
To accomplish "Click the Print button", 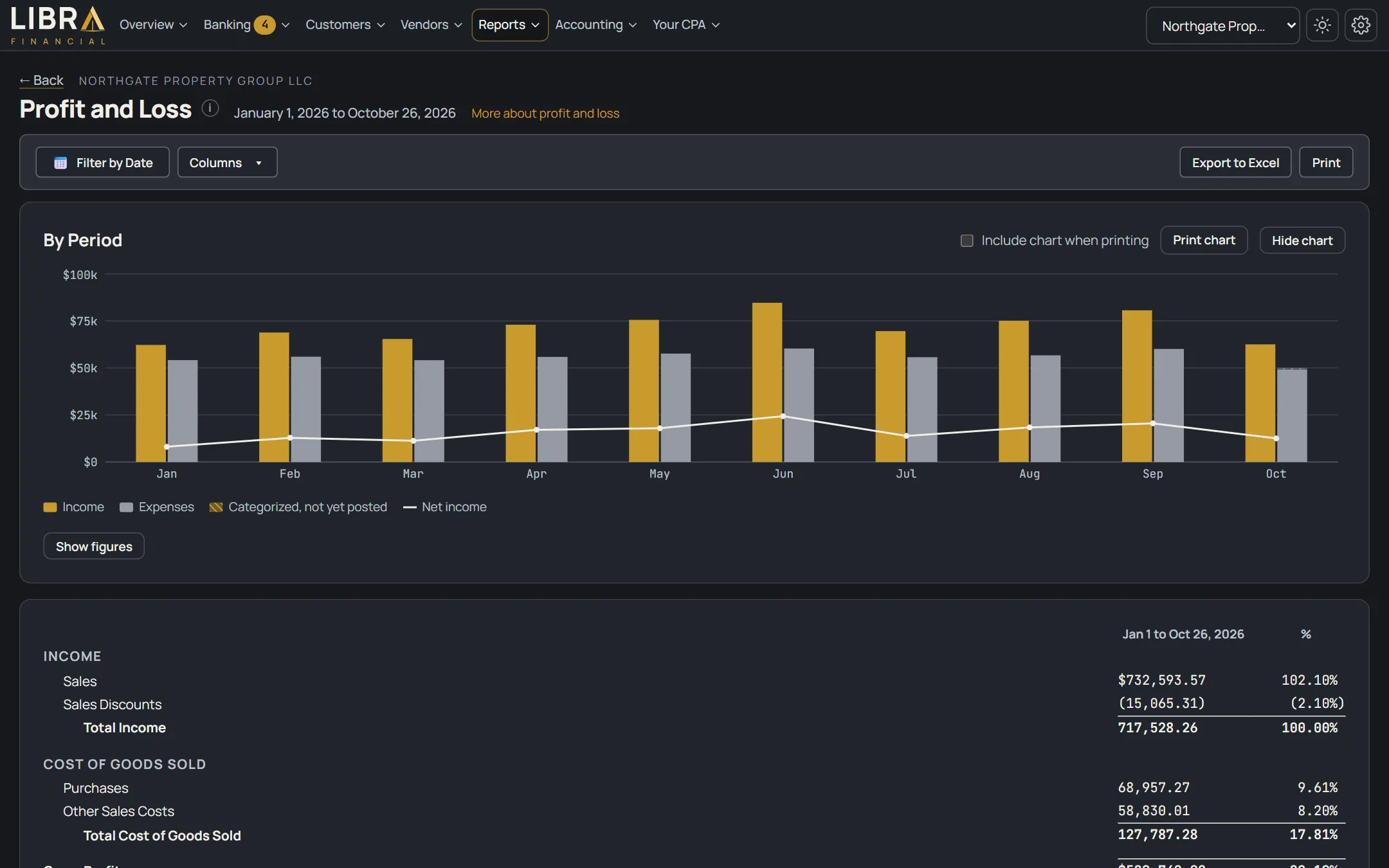I will tap(1326, 163).
